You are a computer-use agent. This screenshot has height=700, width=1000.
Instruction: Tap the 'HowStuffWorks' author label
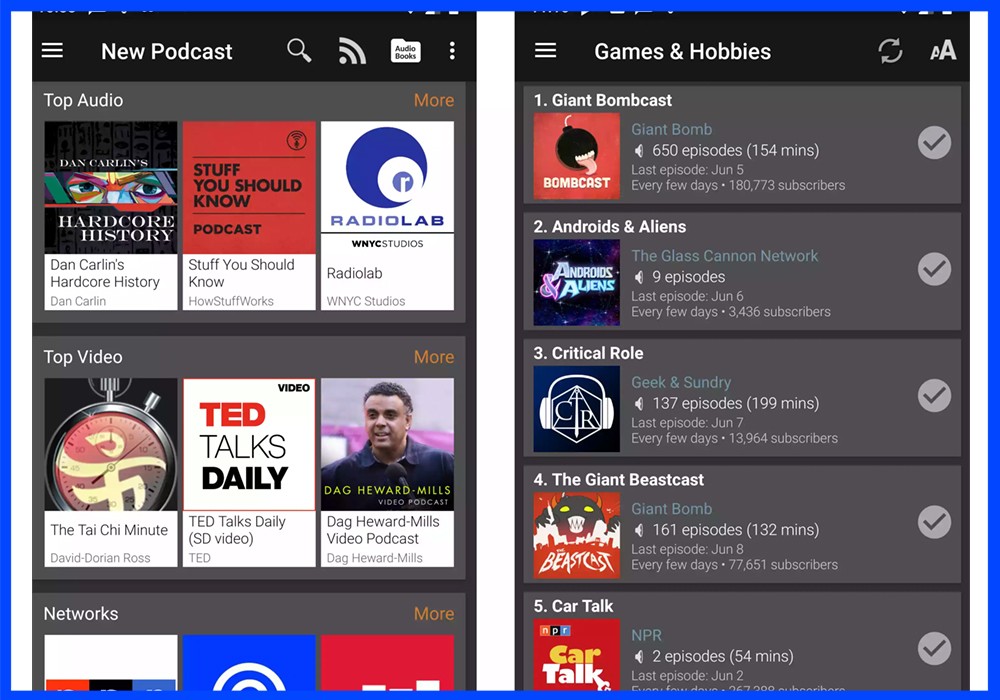[x=231, y=301]
